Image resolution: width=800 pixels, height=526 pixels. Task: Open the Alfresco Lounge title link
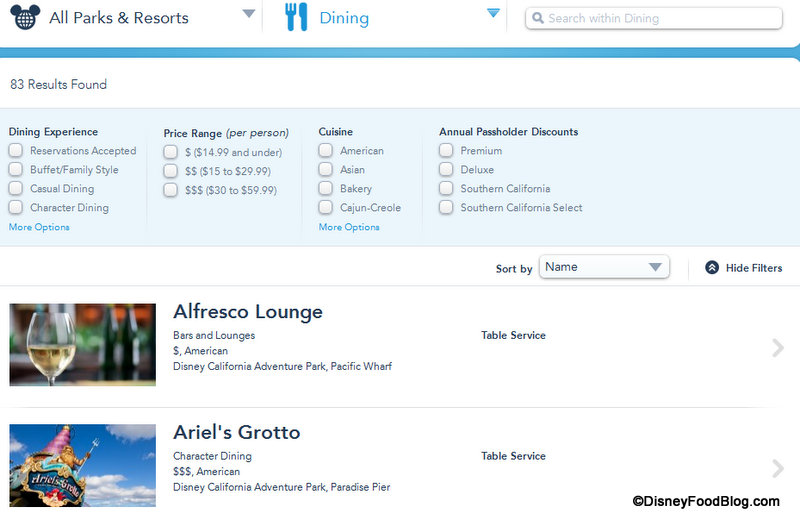(248, 312)
